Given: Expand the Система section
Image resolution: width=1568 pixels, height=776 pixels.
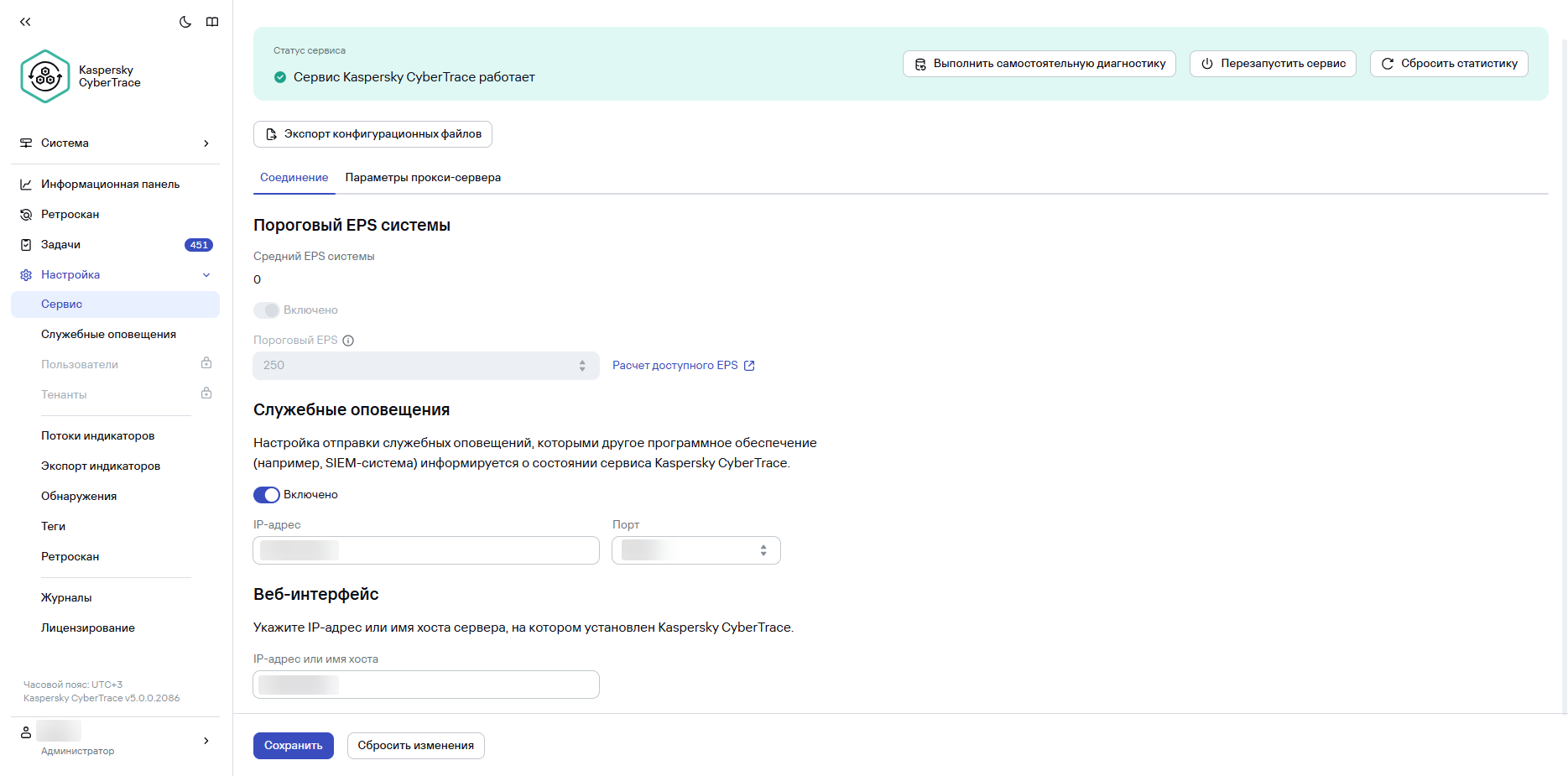Looking at the screenshot, I should pos(206,143).
